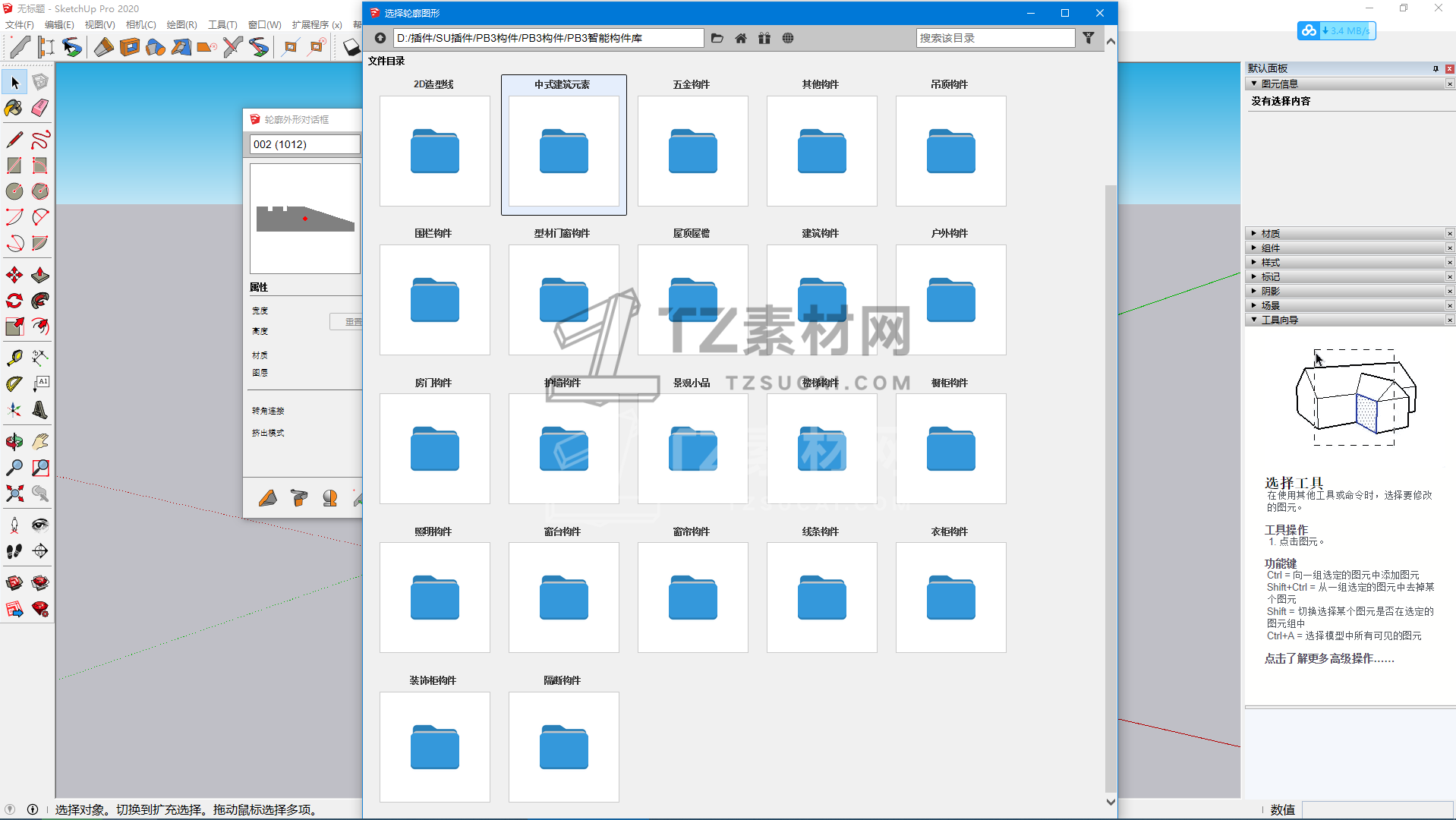Viewport: 1456px width, 820px height.
Task: Collapse the 工具向导 panel
Action: point(1254,320)
